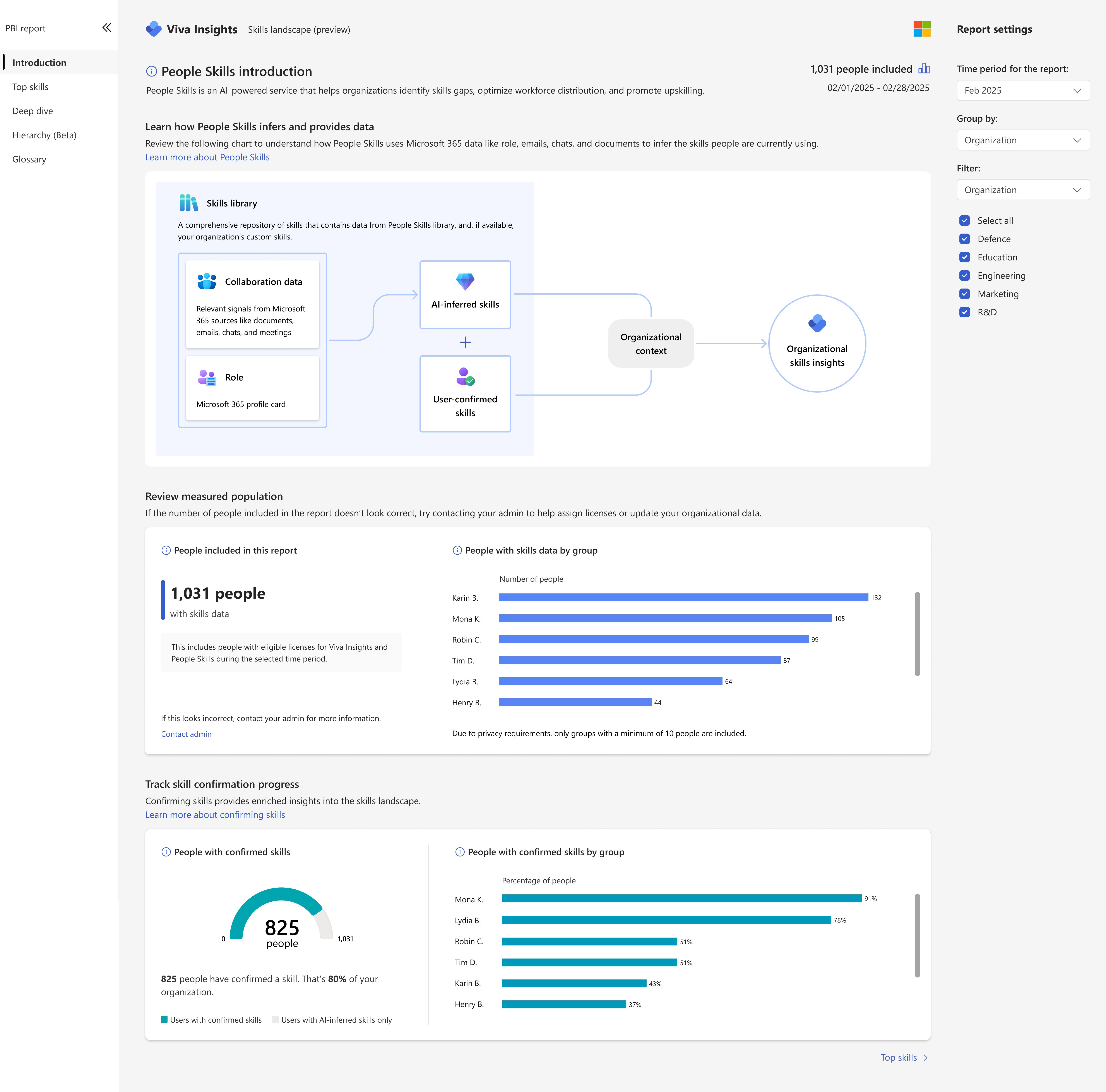Click the Viva Insights logo icon
Viewport: 1106px width, 1092px height.
click(x=153, y=29)
